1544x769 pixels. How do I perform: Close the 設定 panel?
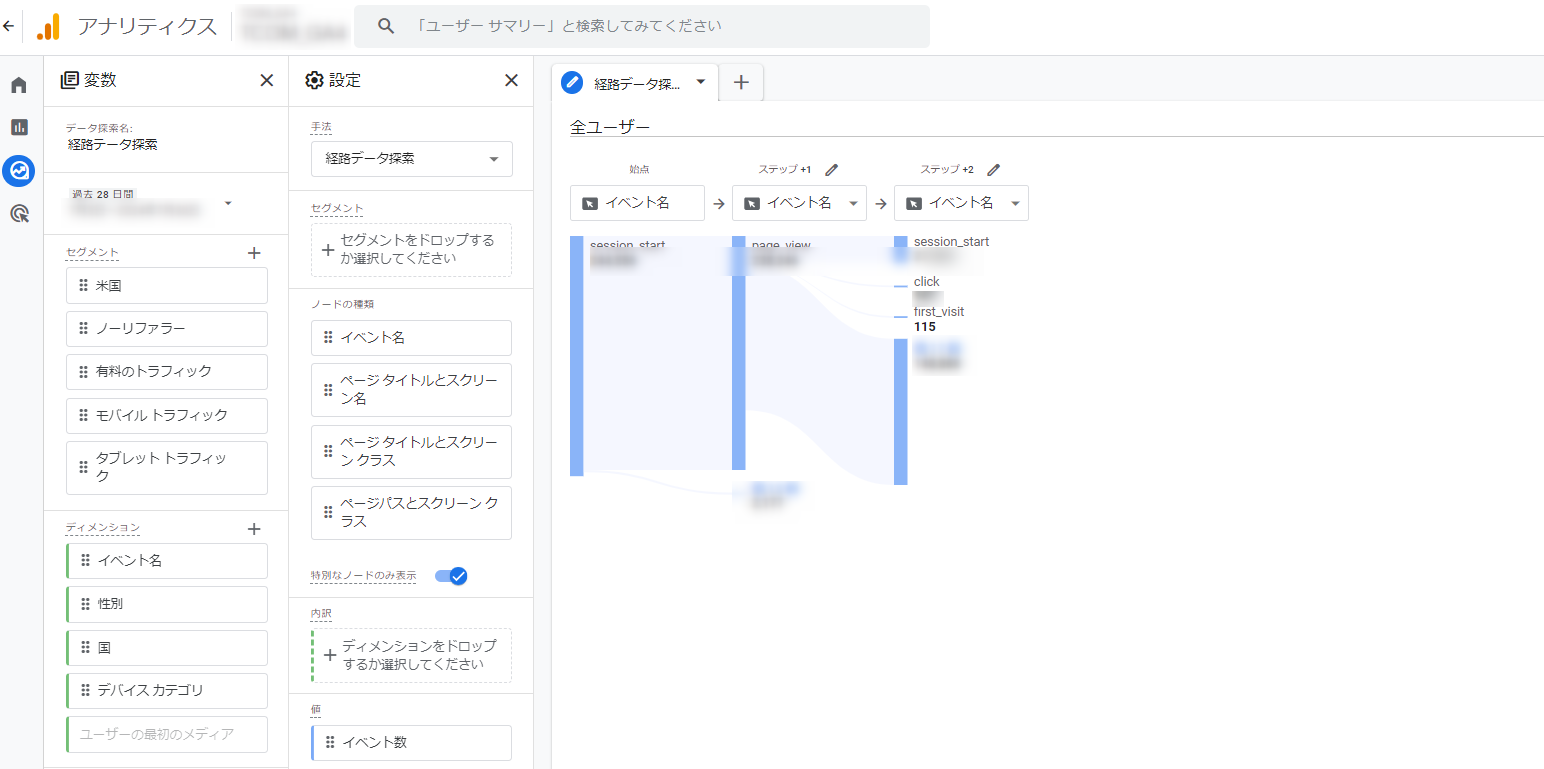pos(511,81)
